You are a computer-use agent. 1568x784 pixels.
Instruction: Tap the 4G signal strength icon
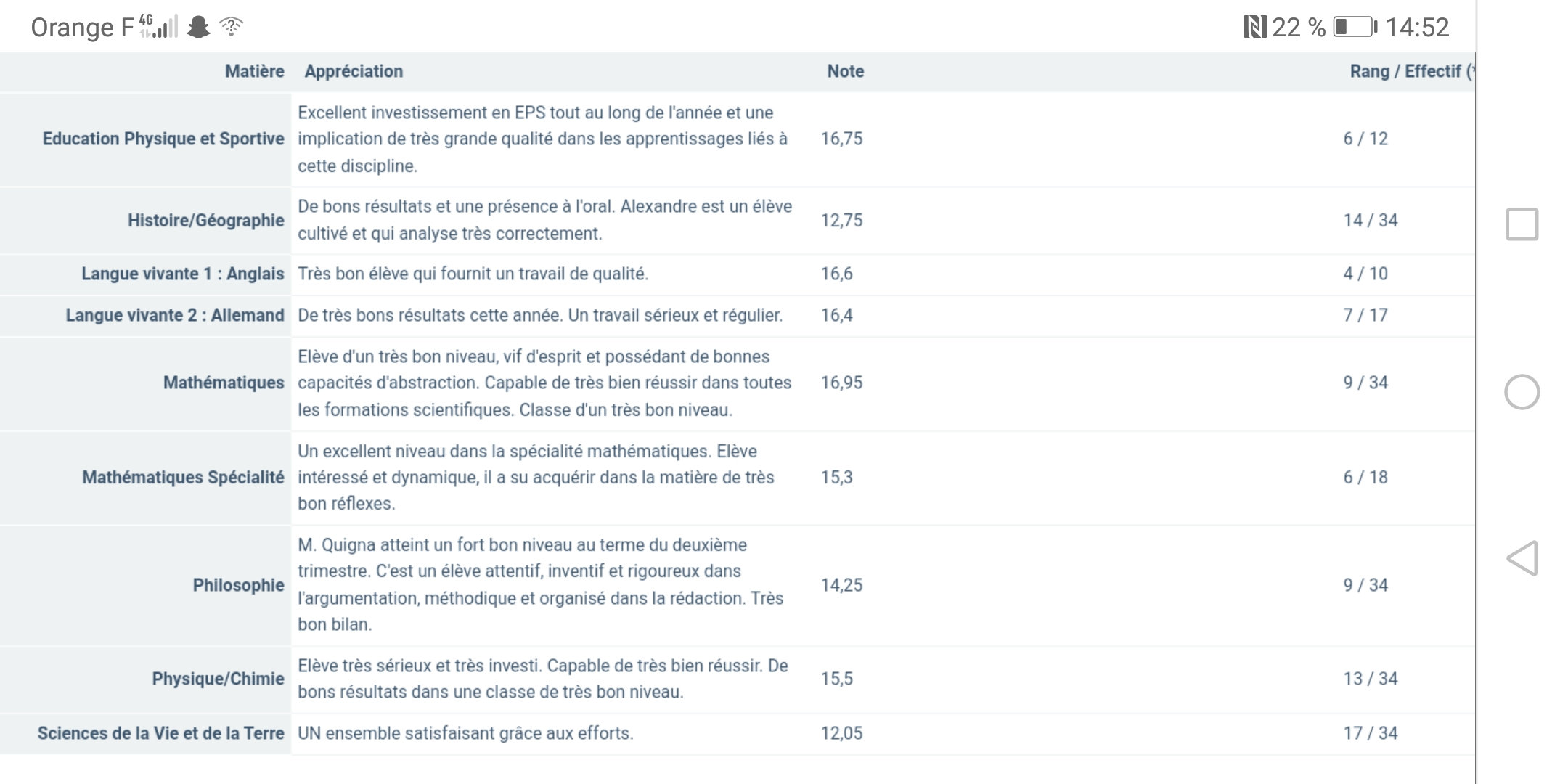[158, 26]
